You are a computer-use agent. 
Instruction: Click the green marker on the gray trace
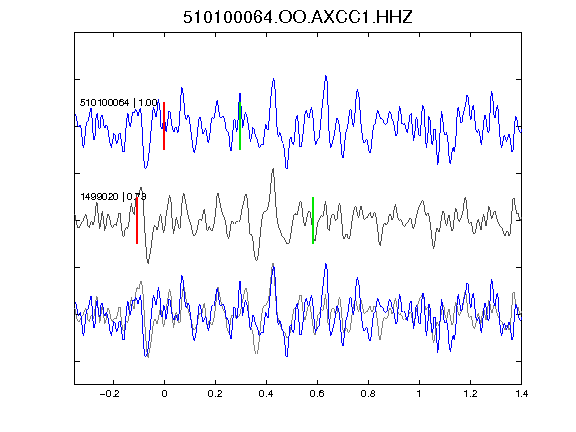(313, 220)
